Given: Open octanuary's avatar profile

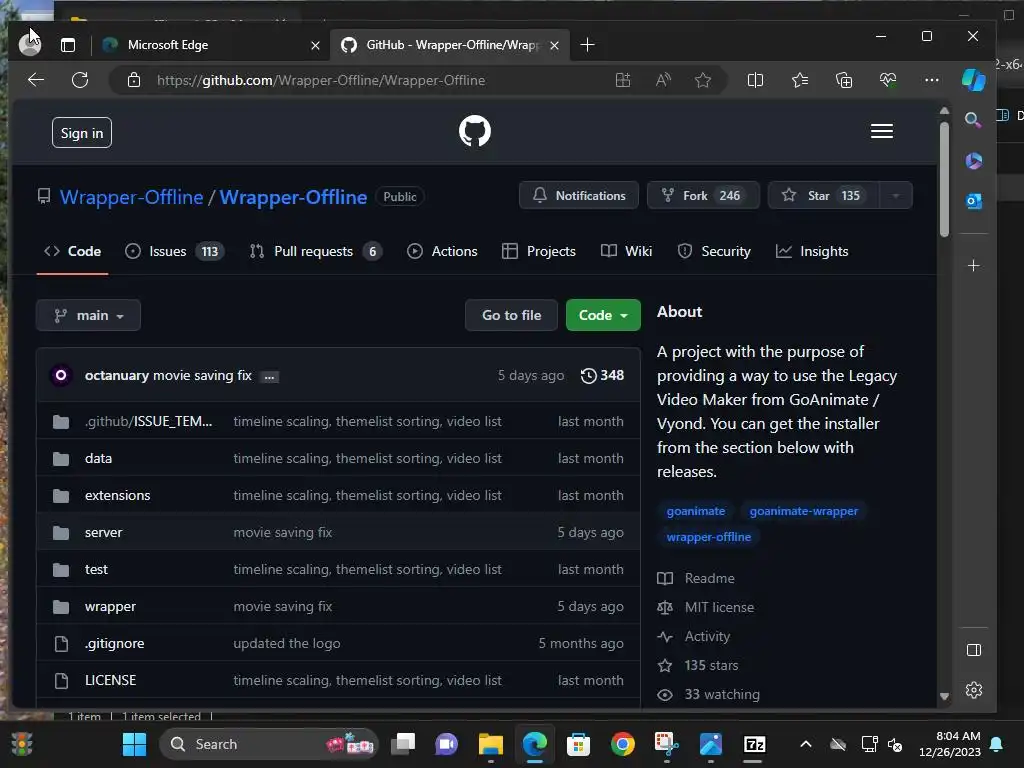Looking at the screenshot, I should pos(61,376).
